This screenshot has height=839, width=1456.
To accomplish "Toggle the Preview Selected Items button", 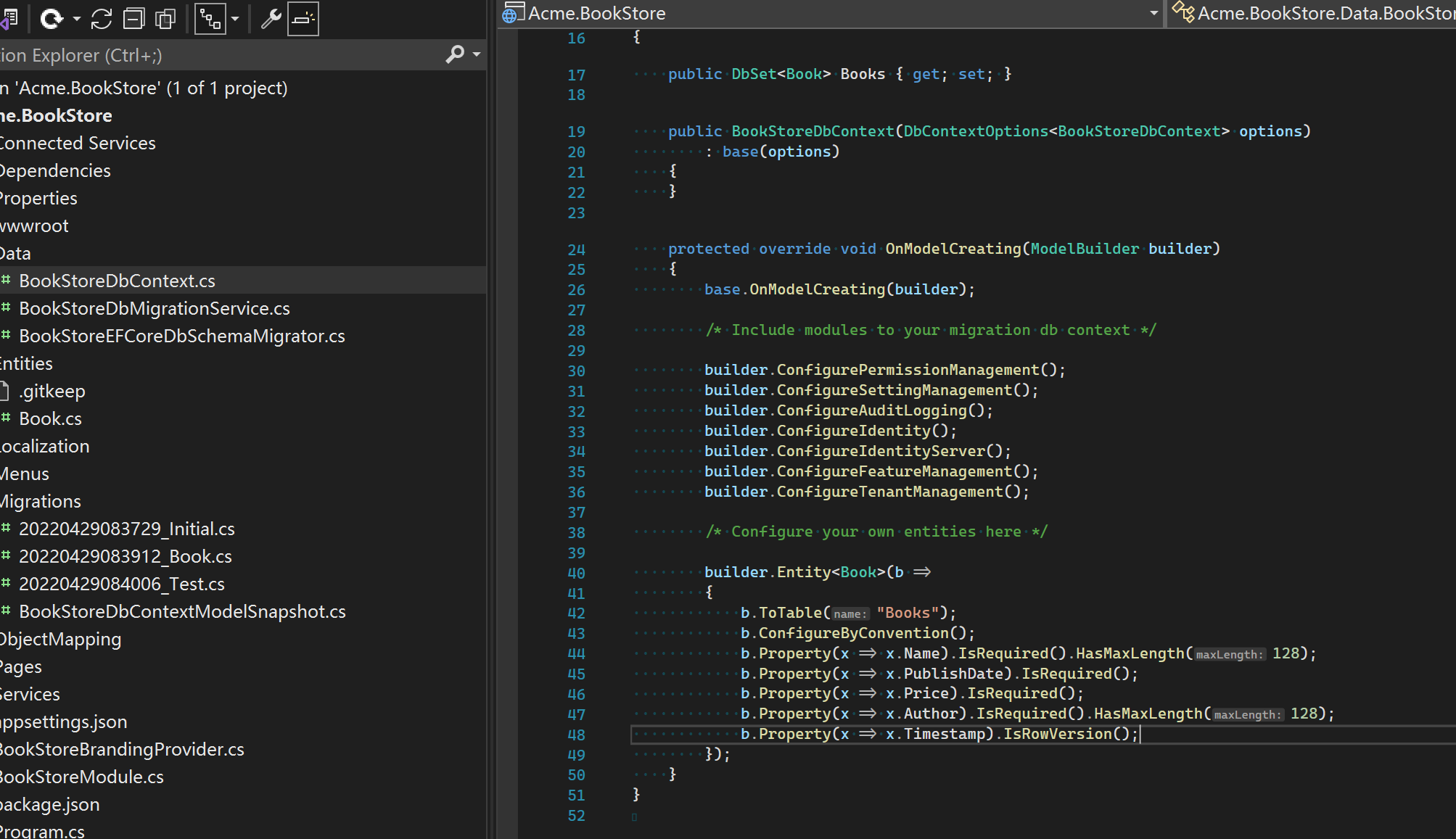I will point(303,19).
